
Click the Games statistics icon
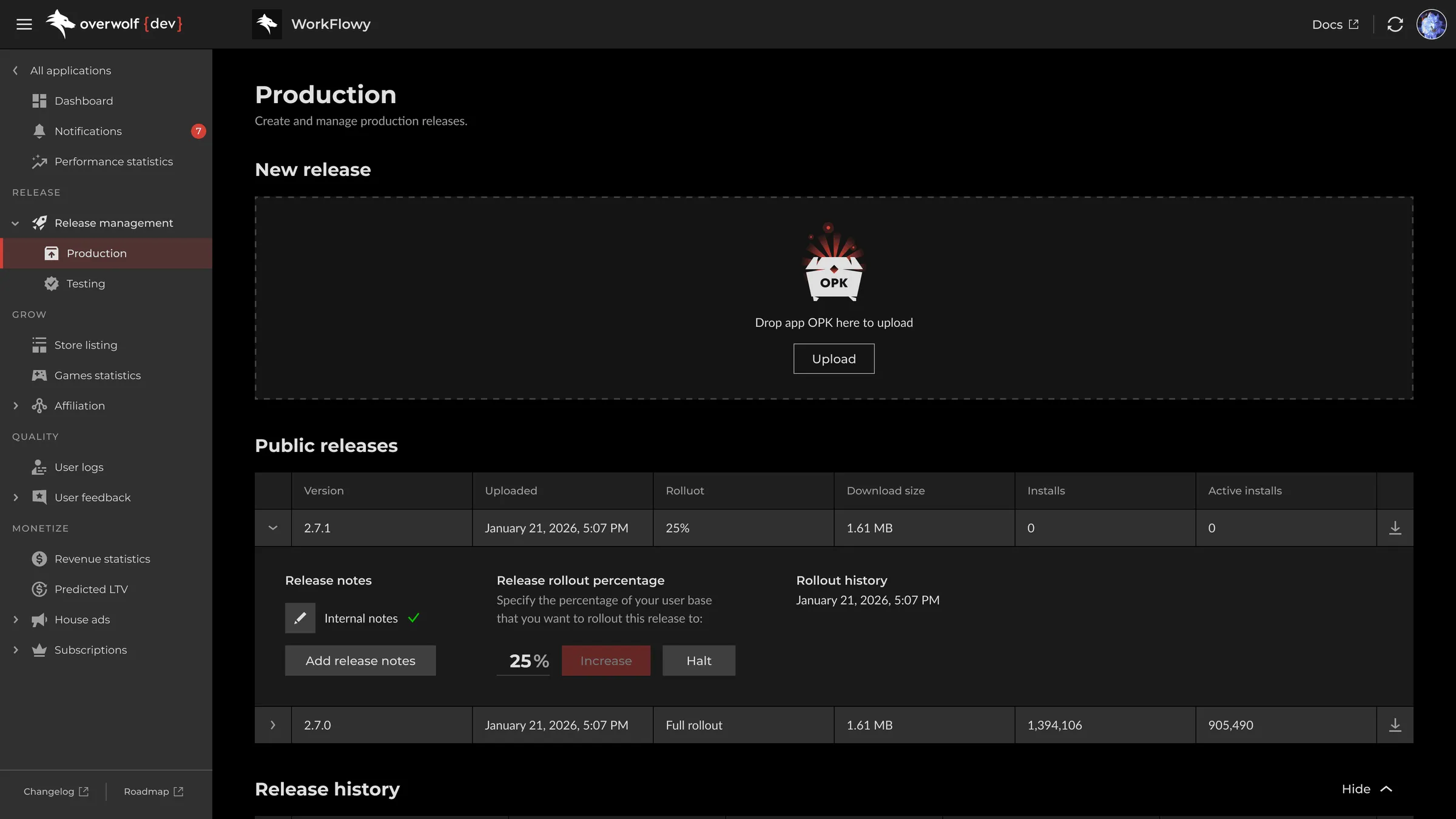tap(39, 376)
